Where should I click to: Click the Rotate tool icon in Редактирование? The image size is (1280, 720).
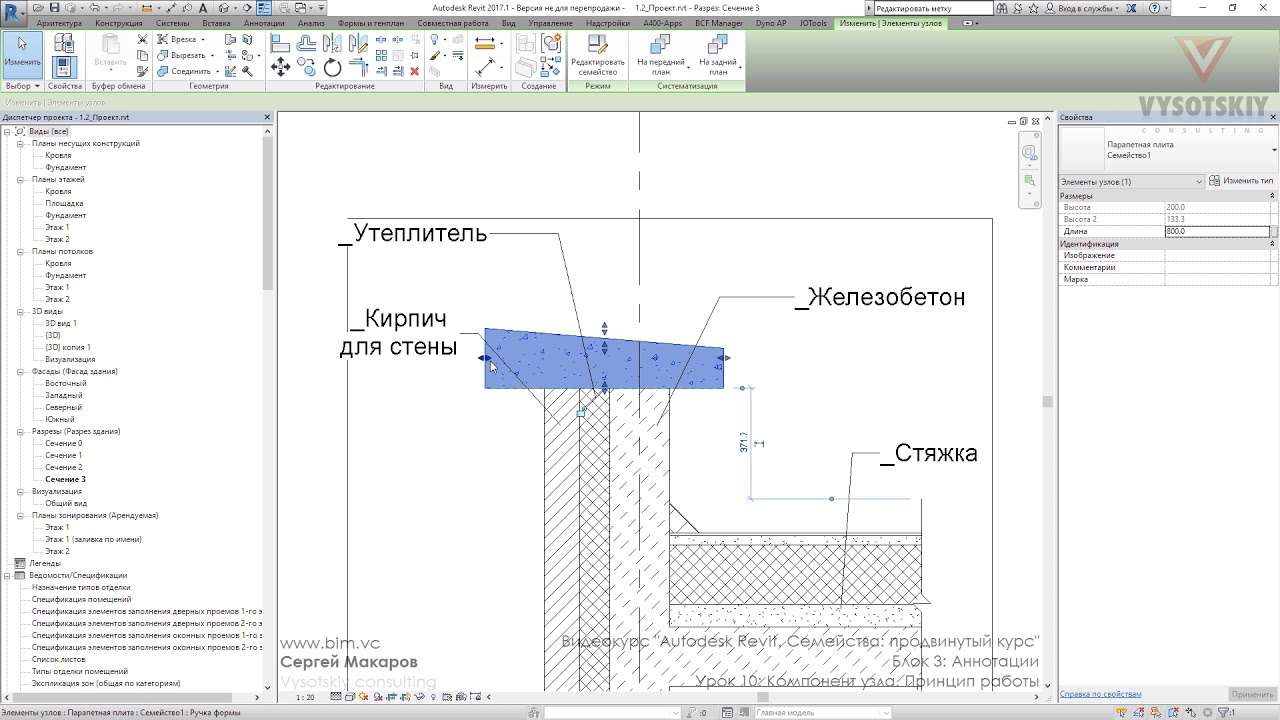coord(332,68)
